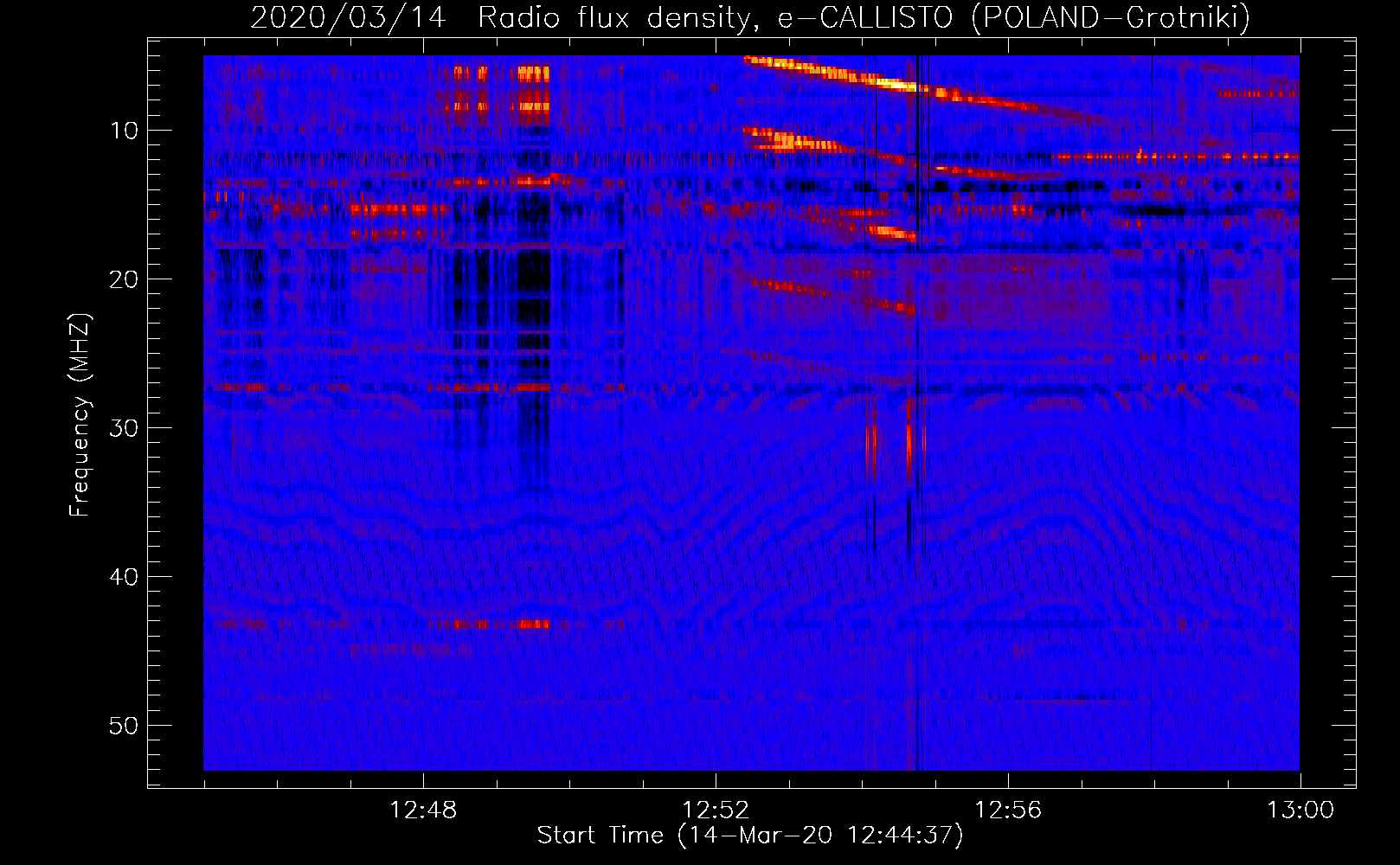Click the frequency tick label '30'
The height and width of the screenshot is (865, 1400).
(x=124, y=428)
